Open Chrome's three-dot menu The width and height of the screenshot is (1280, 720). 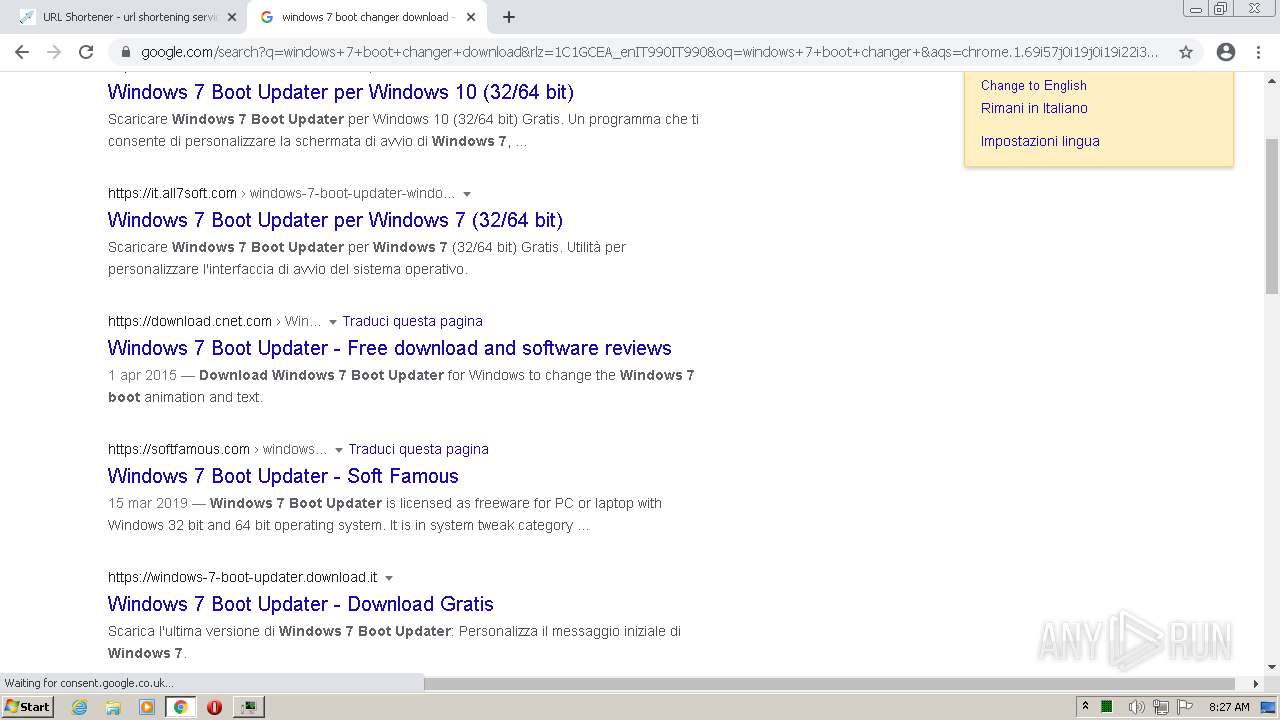coord(1258,52)
